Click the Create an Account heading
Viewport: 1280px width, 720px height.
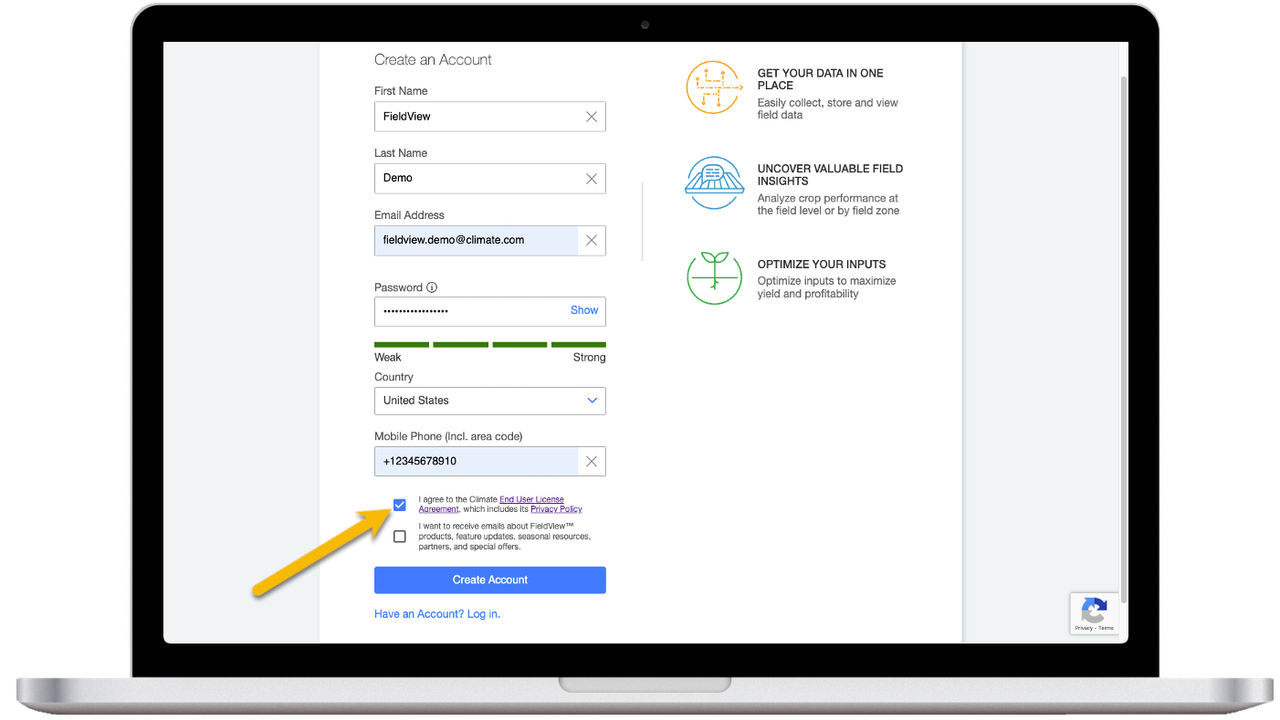pos(433,60)
